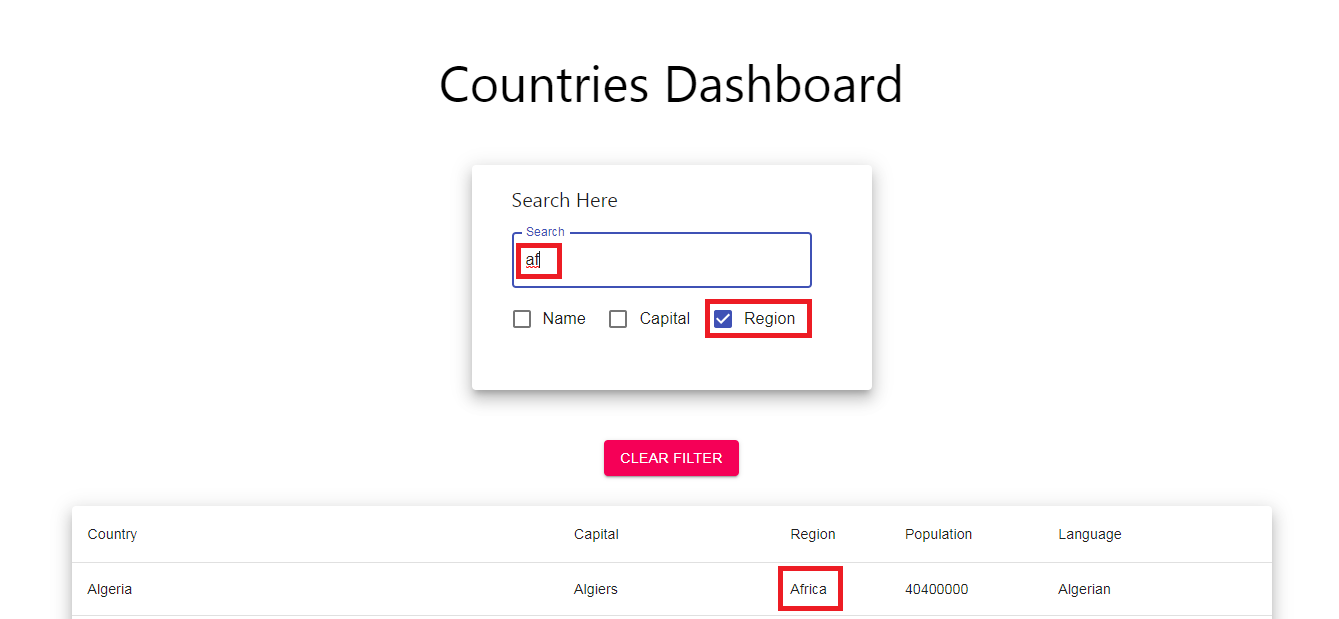Click the Algerian language cell
The width and height of the screenshot is (1339, 619).
[x=1084, y=589]
